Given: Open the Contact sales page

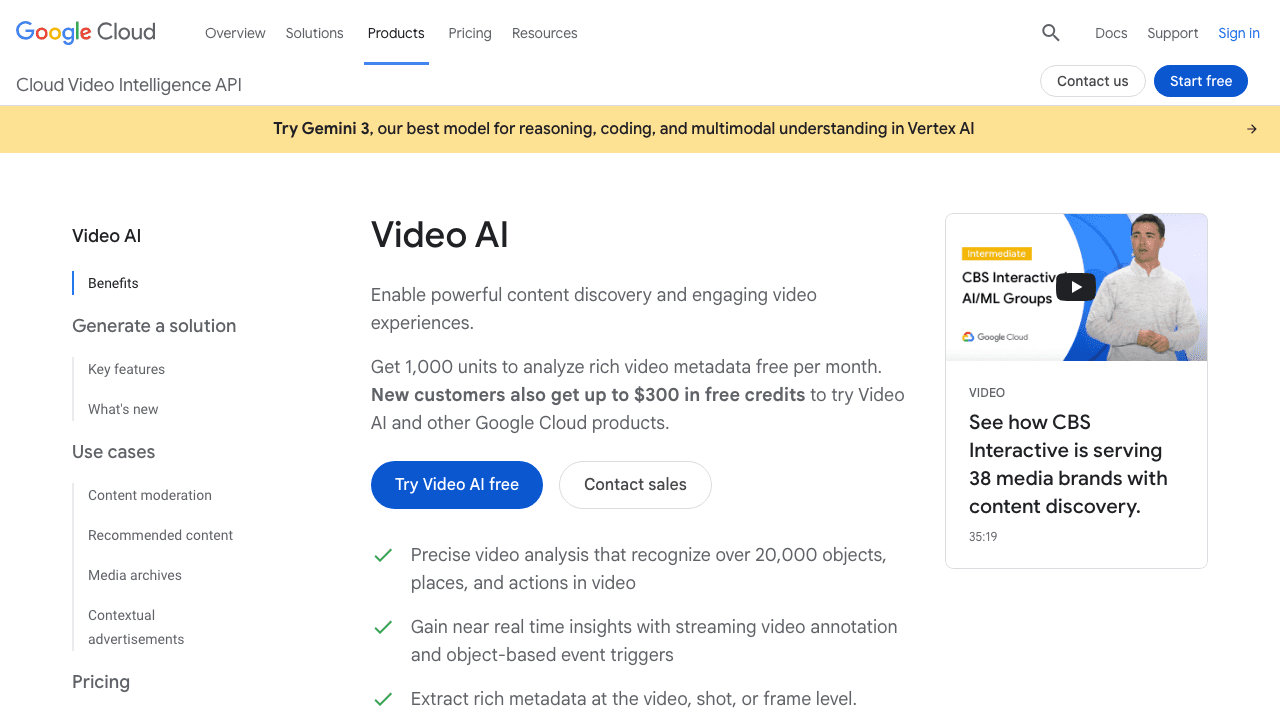Looking at the screenshot, I should coord(635,485).
